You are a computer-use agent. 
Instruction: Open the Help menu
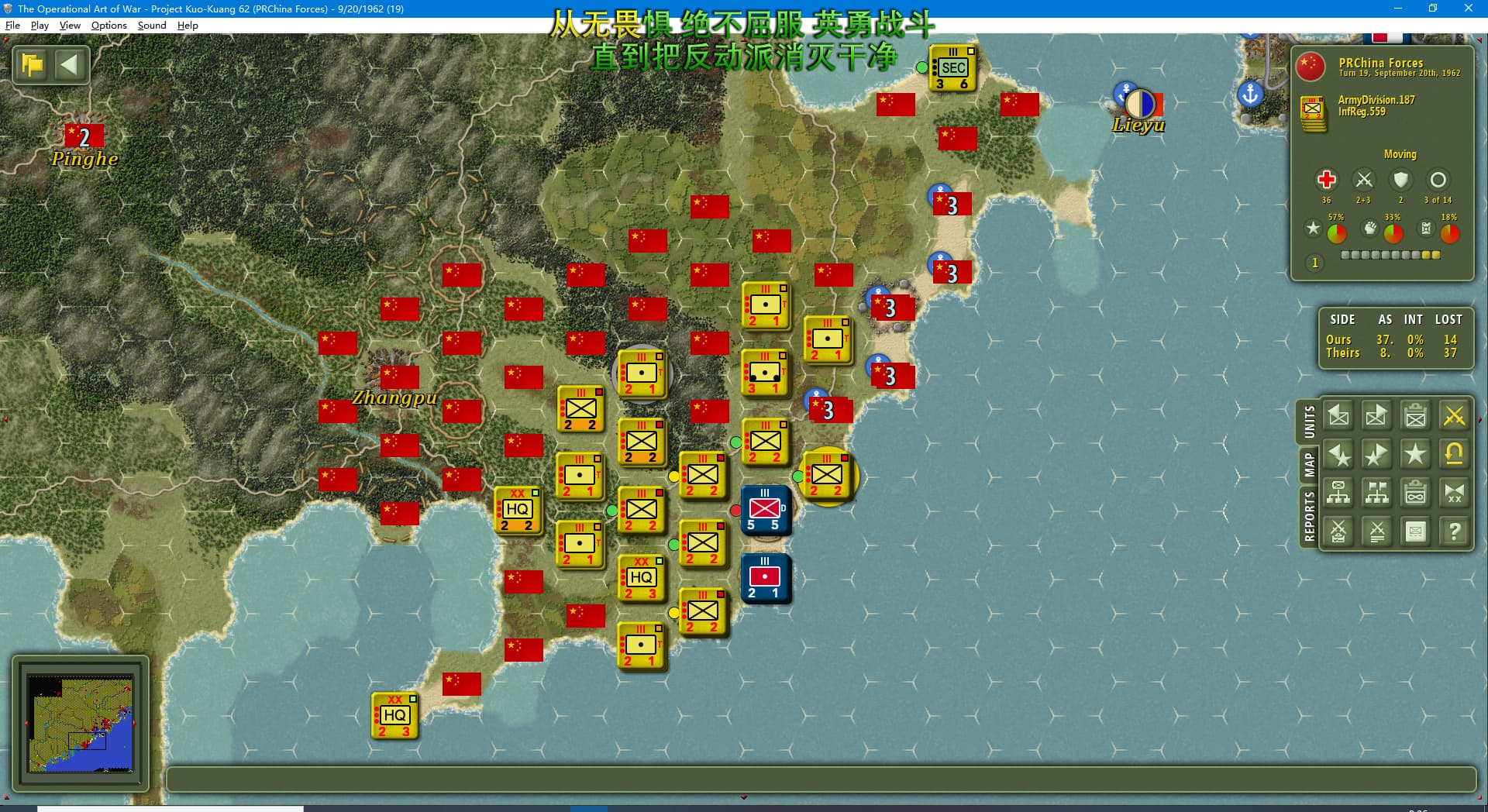188,25
